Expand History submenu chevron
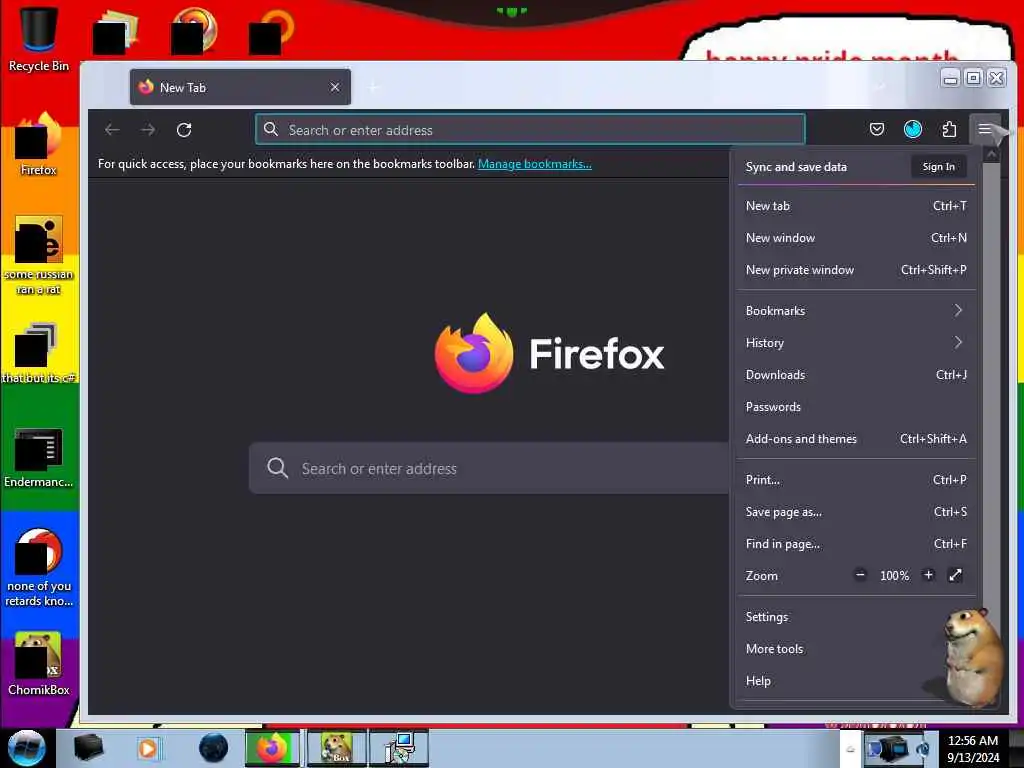 tap(958, 342)
